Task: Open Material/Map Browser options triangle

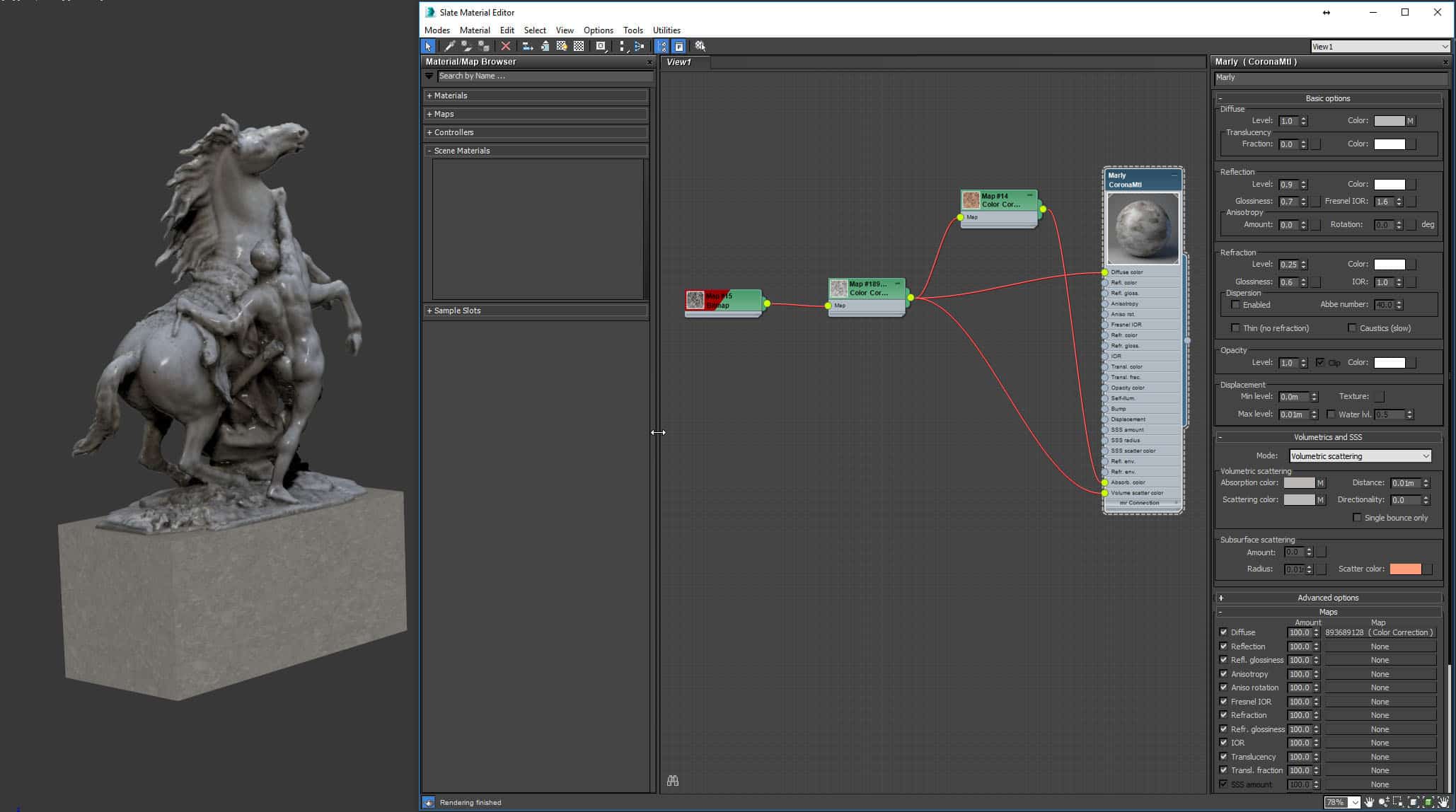Action: point(429,76)
